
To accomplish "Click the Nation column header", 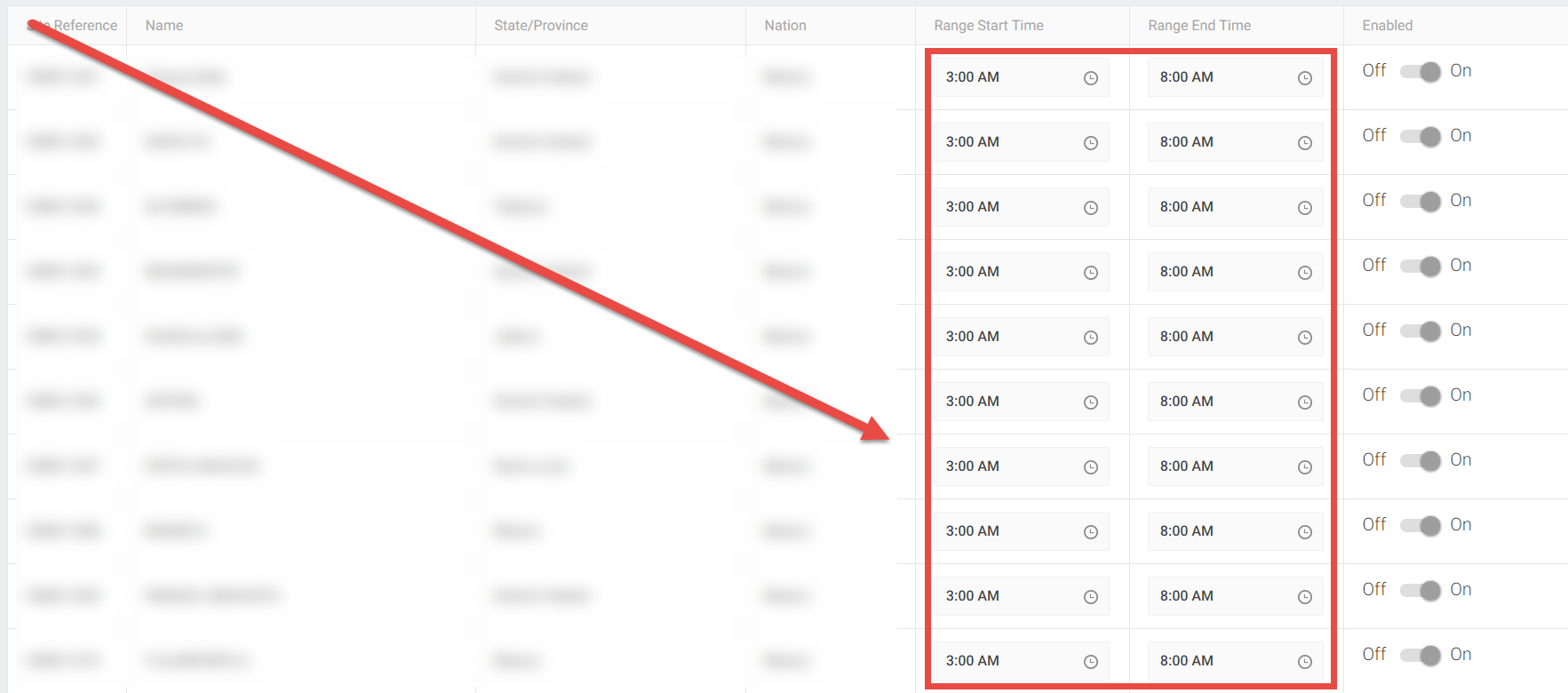I will tap(784, 26).
